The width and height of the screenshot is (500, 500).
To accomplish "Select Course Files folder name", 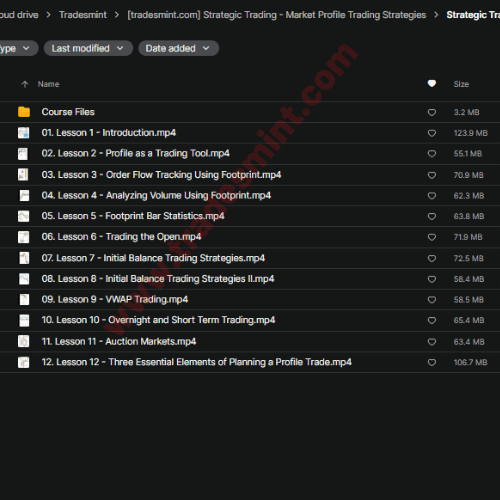I will [68, 112].
